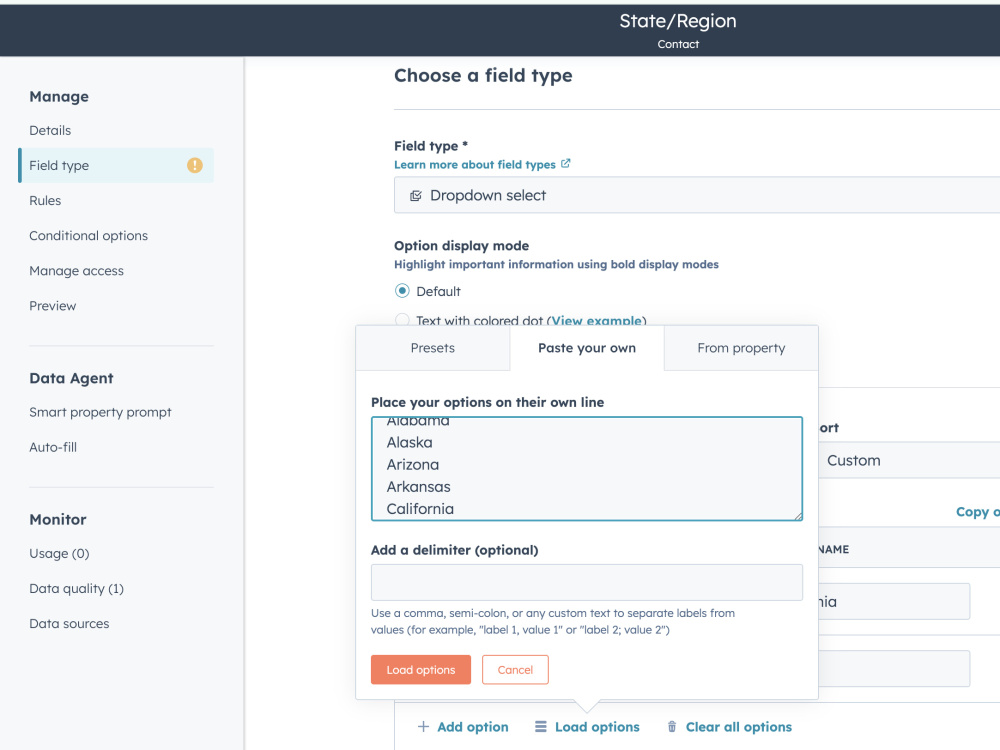Click Arizona line in options textarea
The height and width of the screenshot is (750, 1000).
(x=413, y=464)
